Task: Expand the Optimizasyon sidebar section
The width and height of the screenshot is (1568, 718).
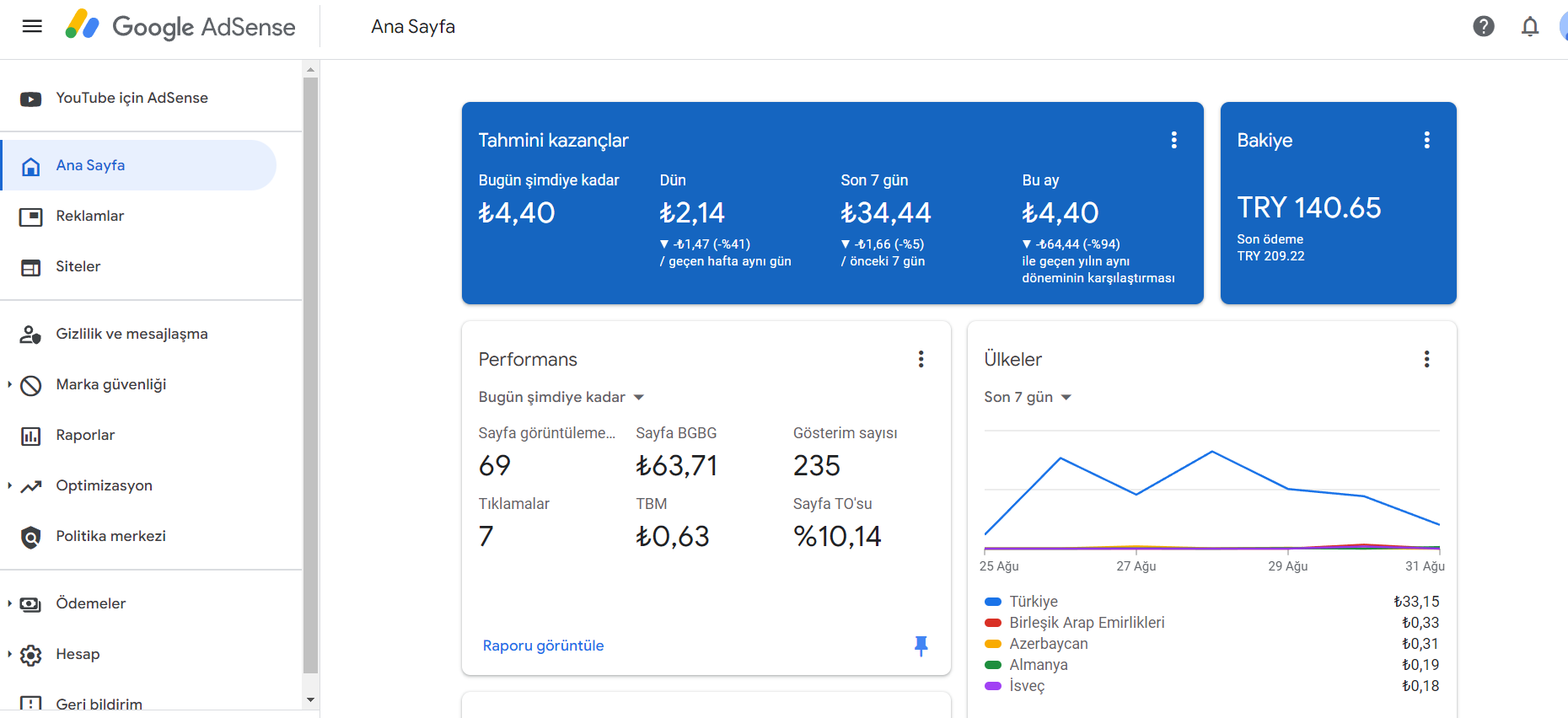Action: (10, 485)
